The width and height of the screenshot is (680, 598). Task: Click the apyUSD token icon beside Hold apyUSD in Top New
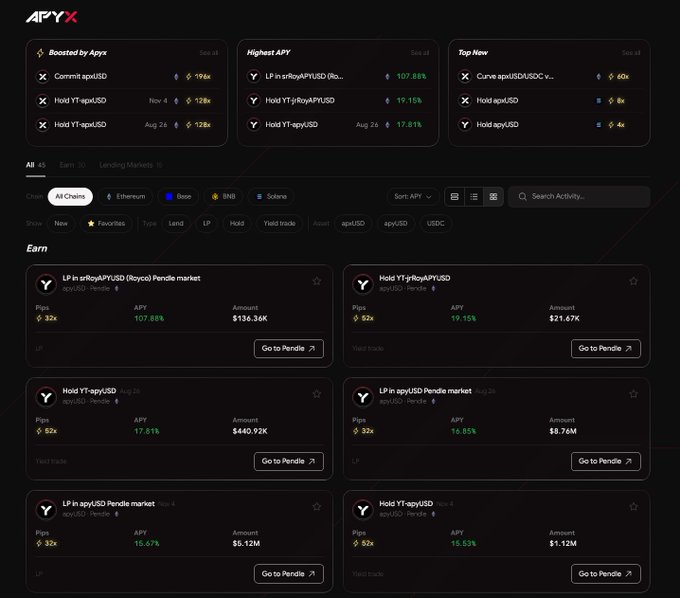tap(465, 125)
